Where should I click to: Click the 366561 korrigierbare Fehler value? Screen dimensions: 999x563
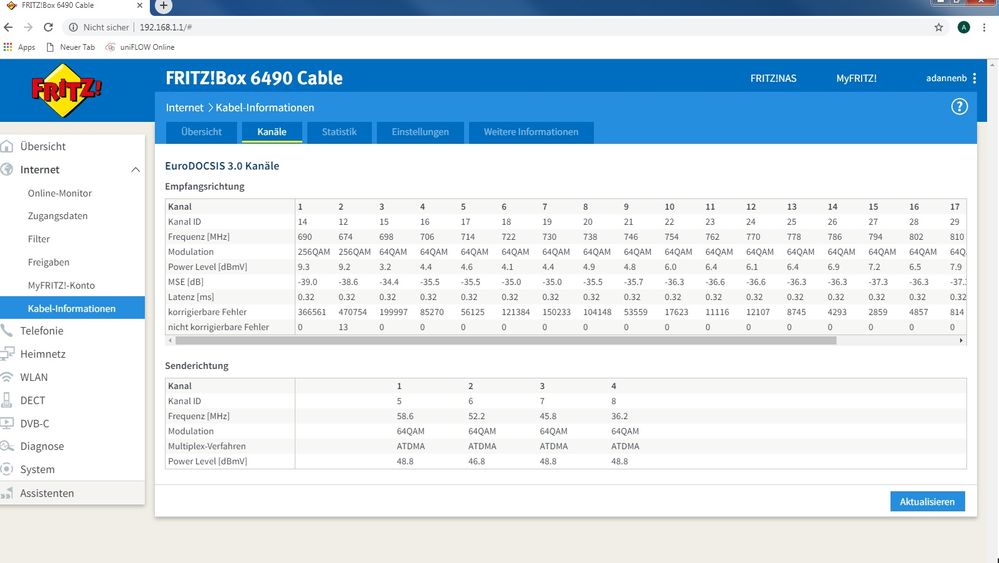312,312
